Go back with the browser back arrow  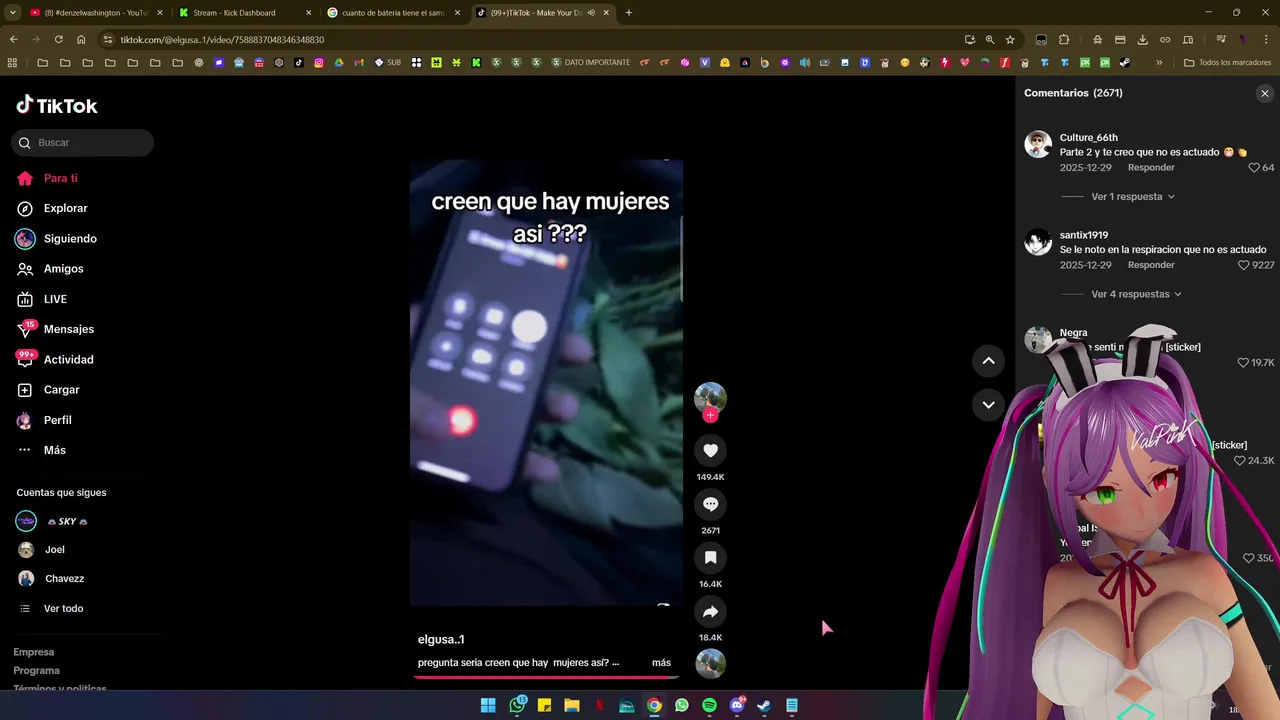pyautogui.click(x=13, y=40)
